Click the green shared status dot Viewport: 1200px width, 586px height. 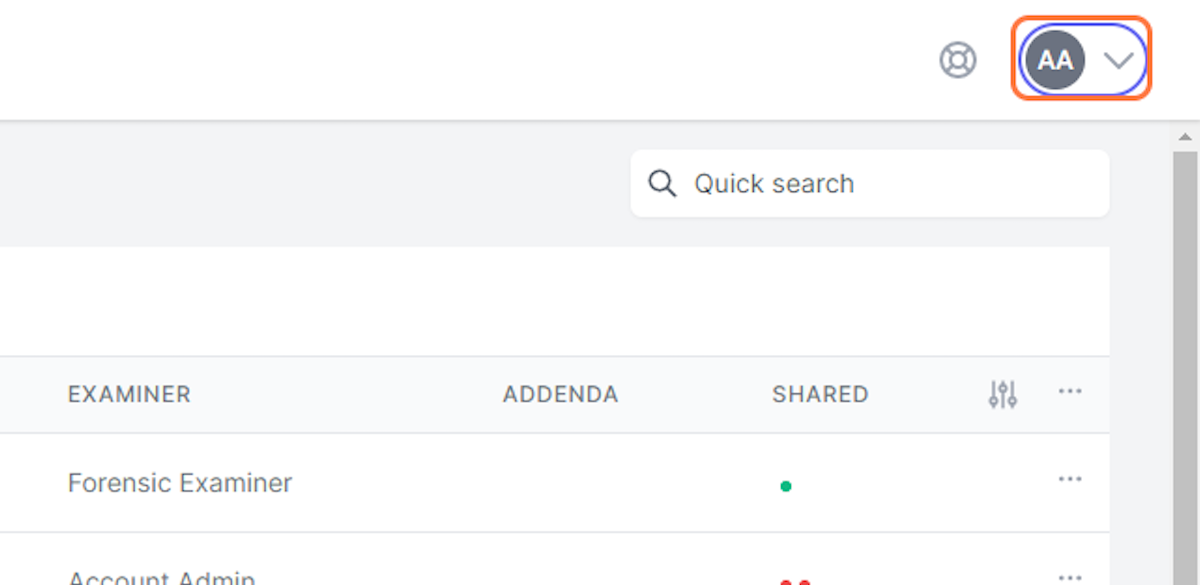coord(786,486)
